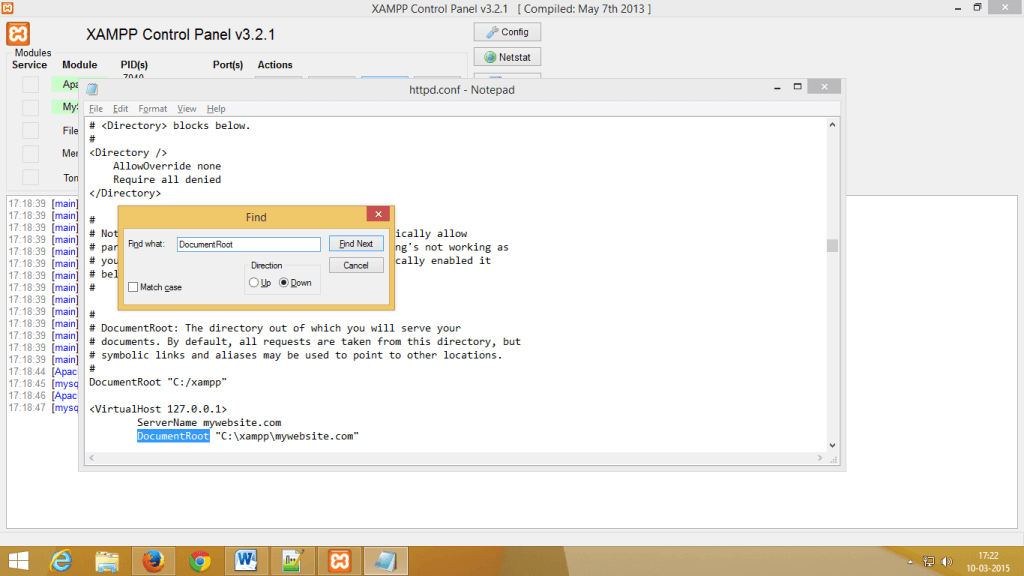Toggle the Tomcat service checkbox in XAMPP
The height and width of the screenshot is (576, 1024).
(30, 177)
